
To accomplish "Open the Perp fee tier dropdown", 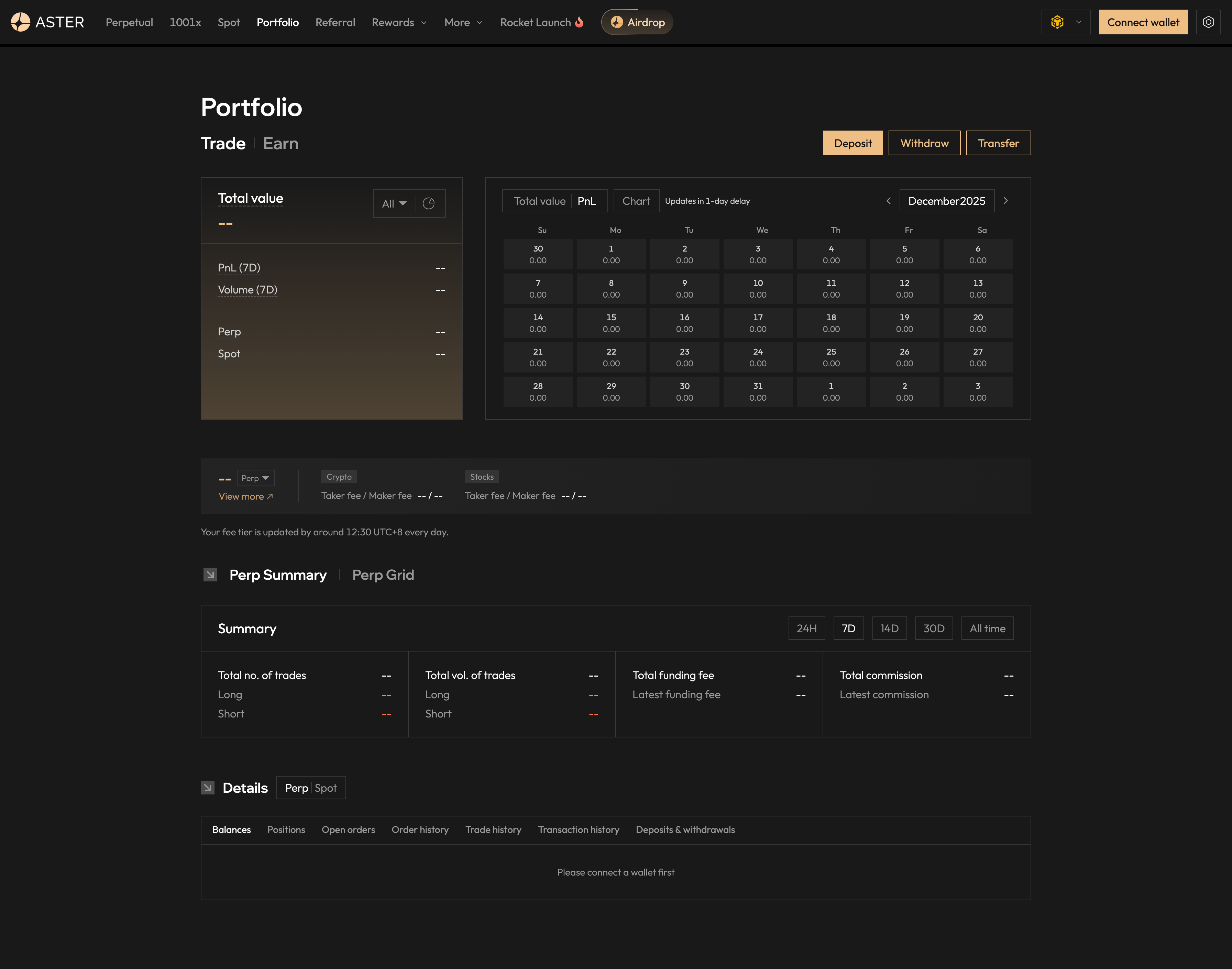I will pos(255,478).
